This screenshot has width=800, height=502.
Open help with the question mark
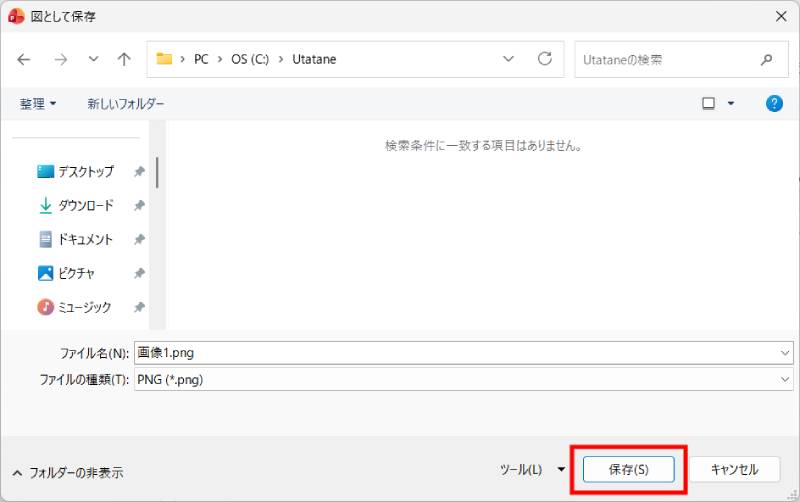pyautogui.click(x=774, y=104)
